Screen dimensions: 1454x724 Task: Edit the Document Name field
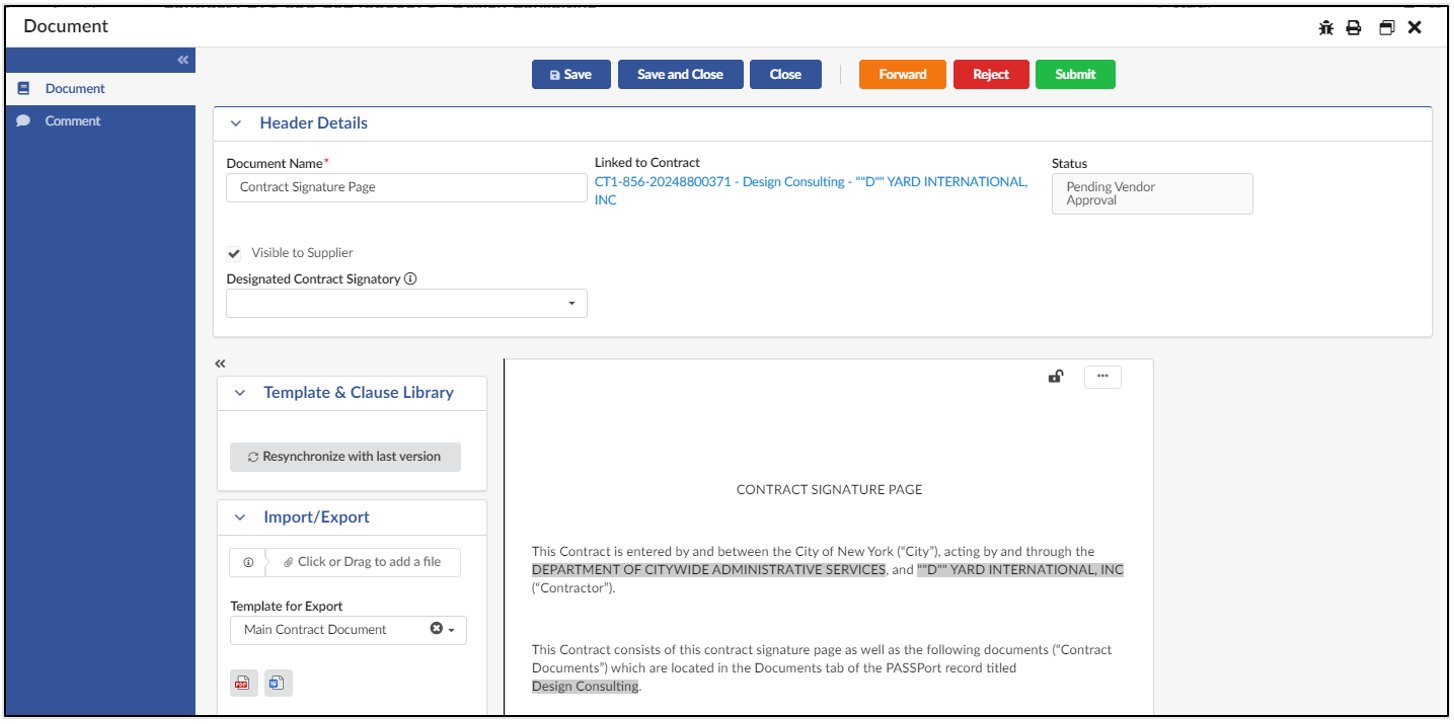coord(405,187)
